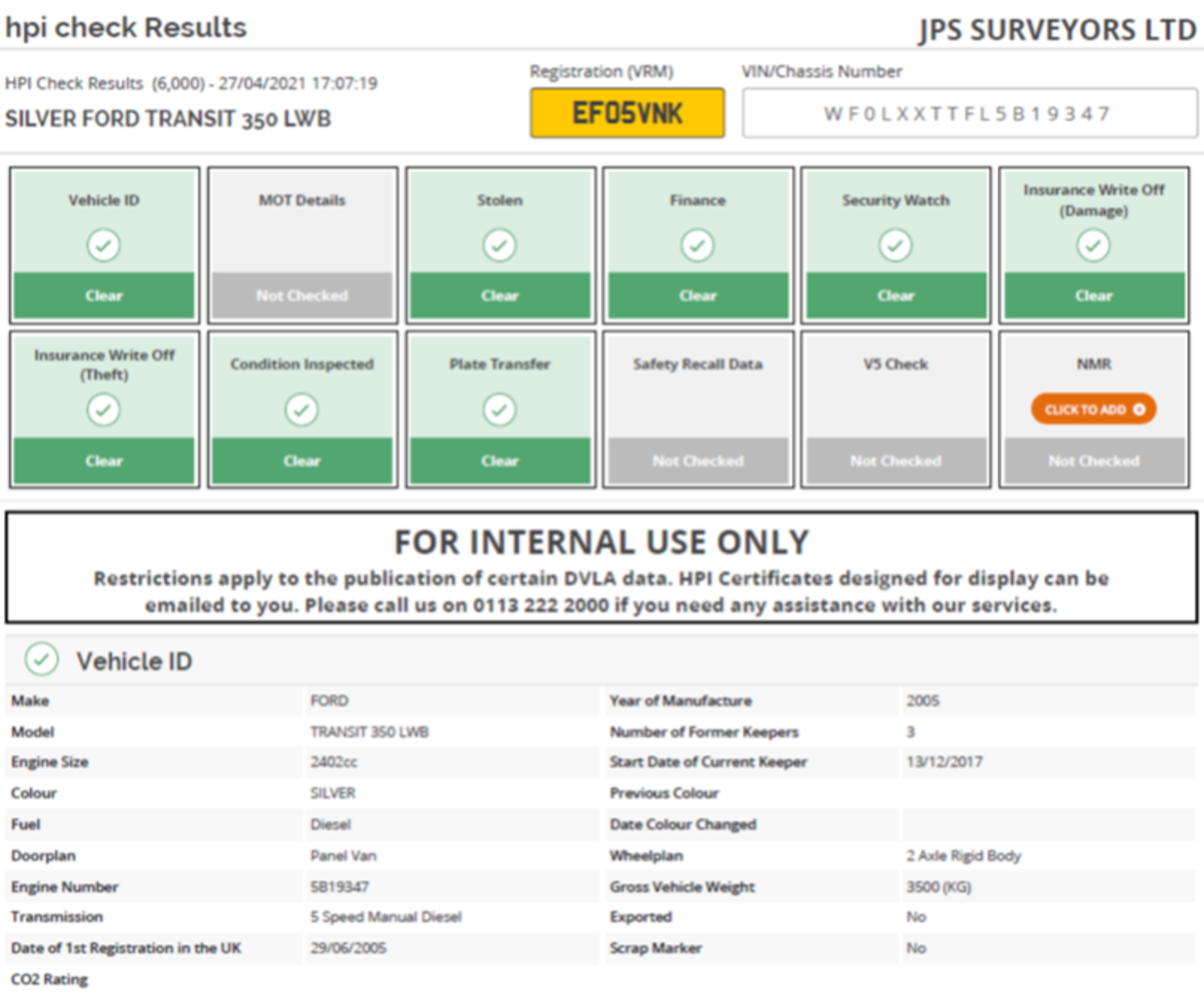Image resolution: width=1204 pixels, height=1004 pixels.
Task: Click the VIN/Chassis Number field
Action: (969, 113)
